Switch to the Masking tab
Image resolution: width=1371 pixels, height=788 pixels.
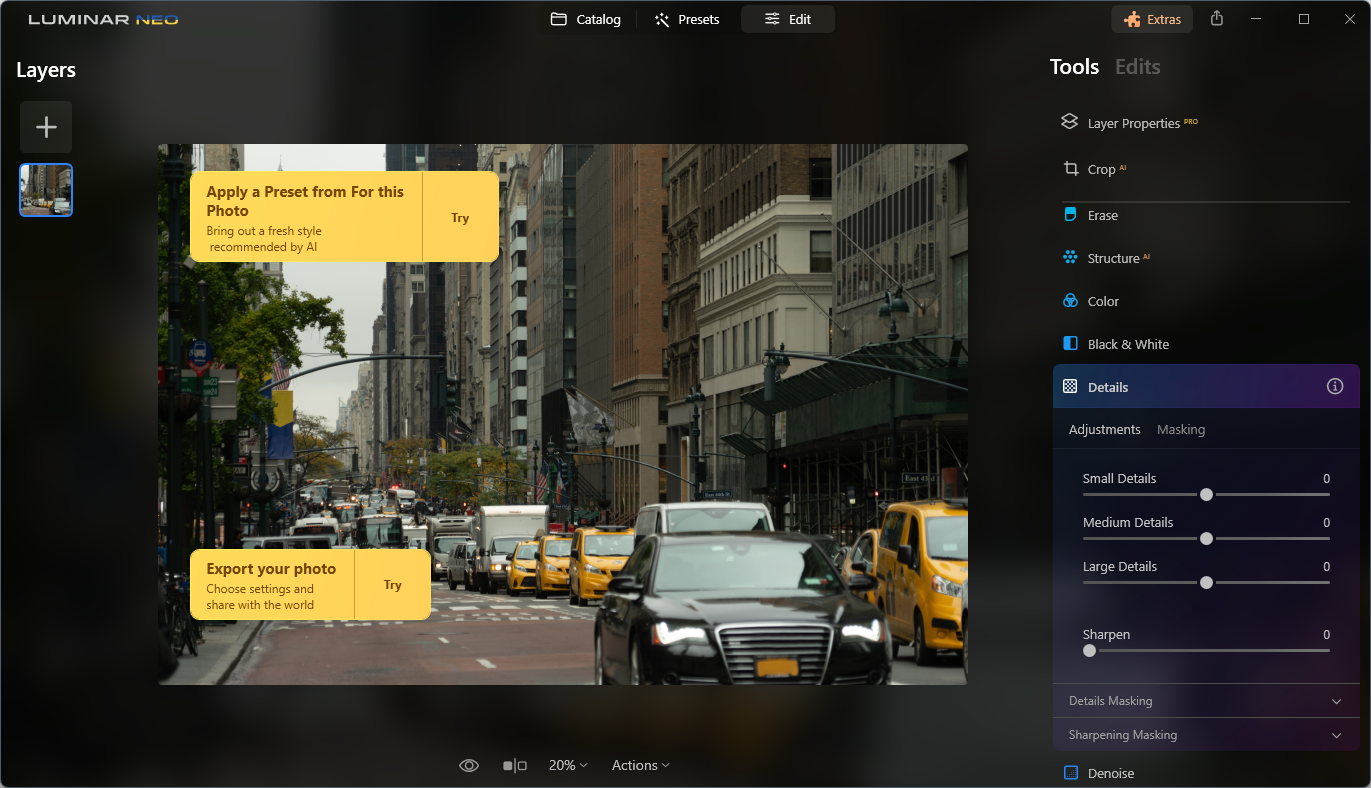(1181, 429)
